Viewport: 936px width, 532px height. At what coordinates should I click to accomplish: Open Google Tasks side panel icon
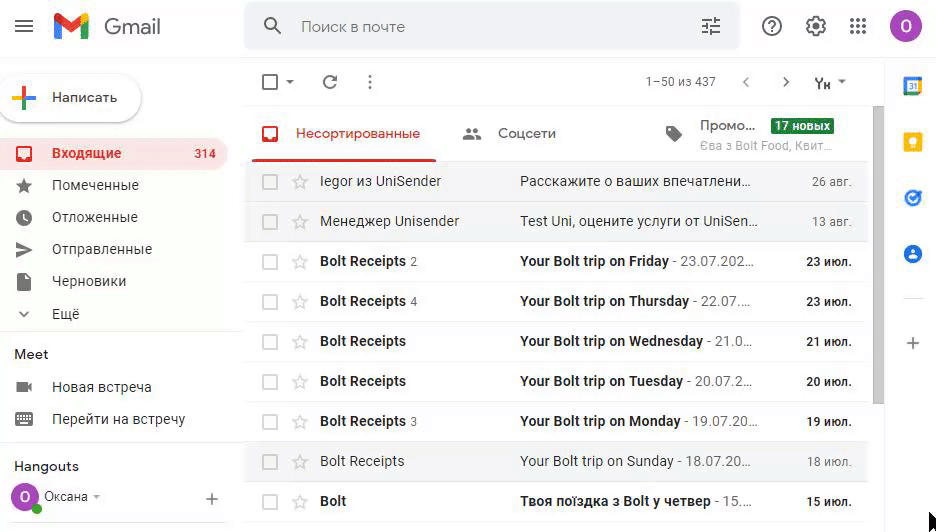913,198
